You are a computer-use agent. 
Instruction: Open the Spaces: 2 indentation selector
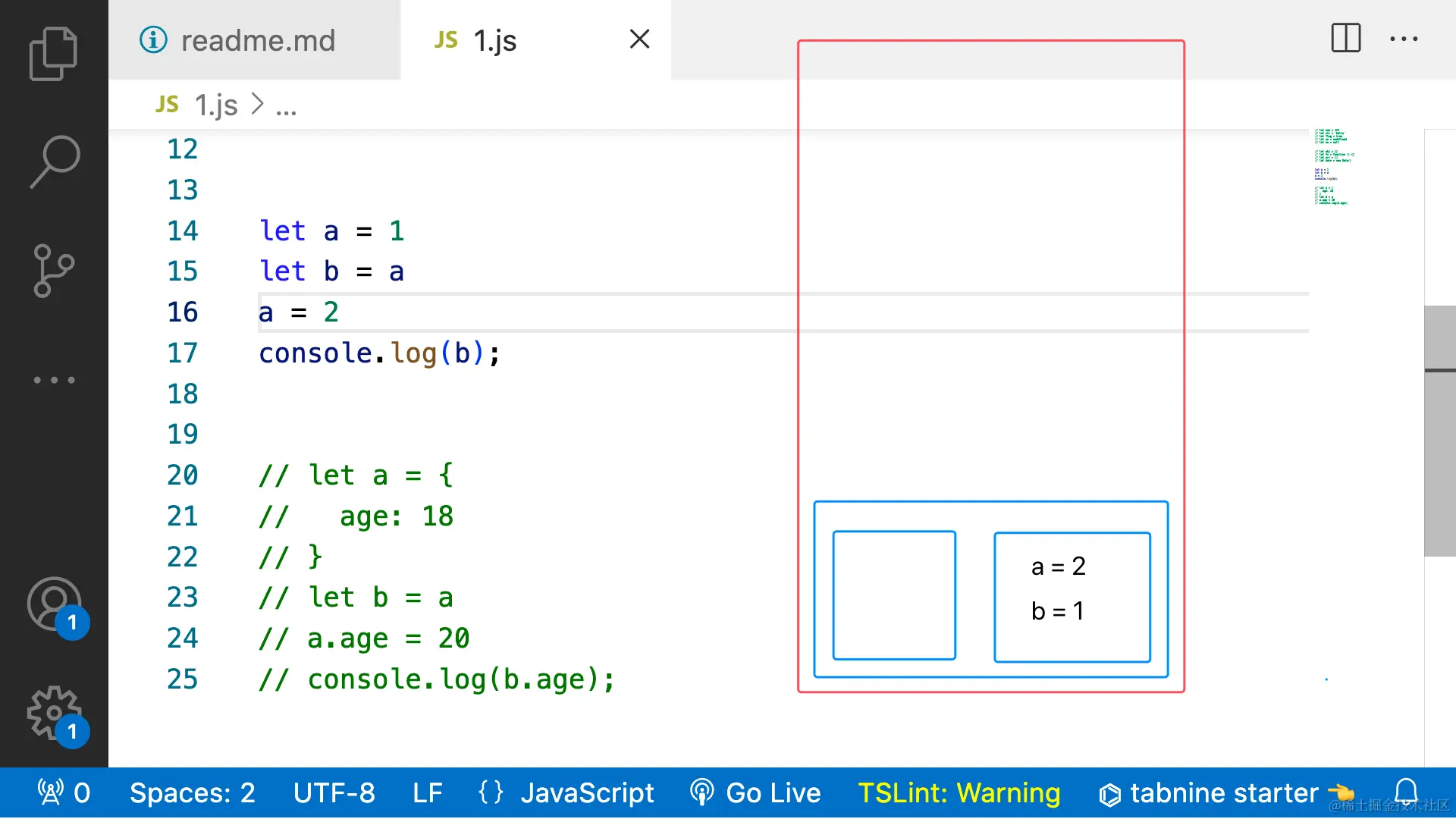192,792
